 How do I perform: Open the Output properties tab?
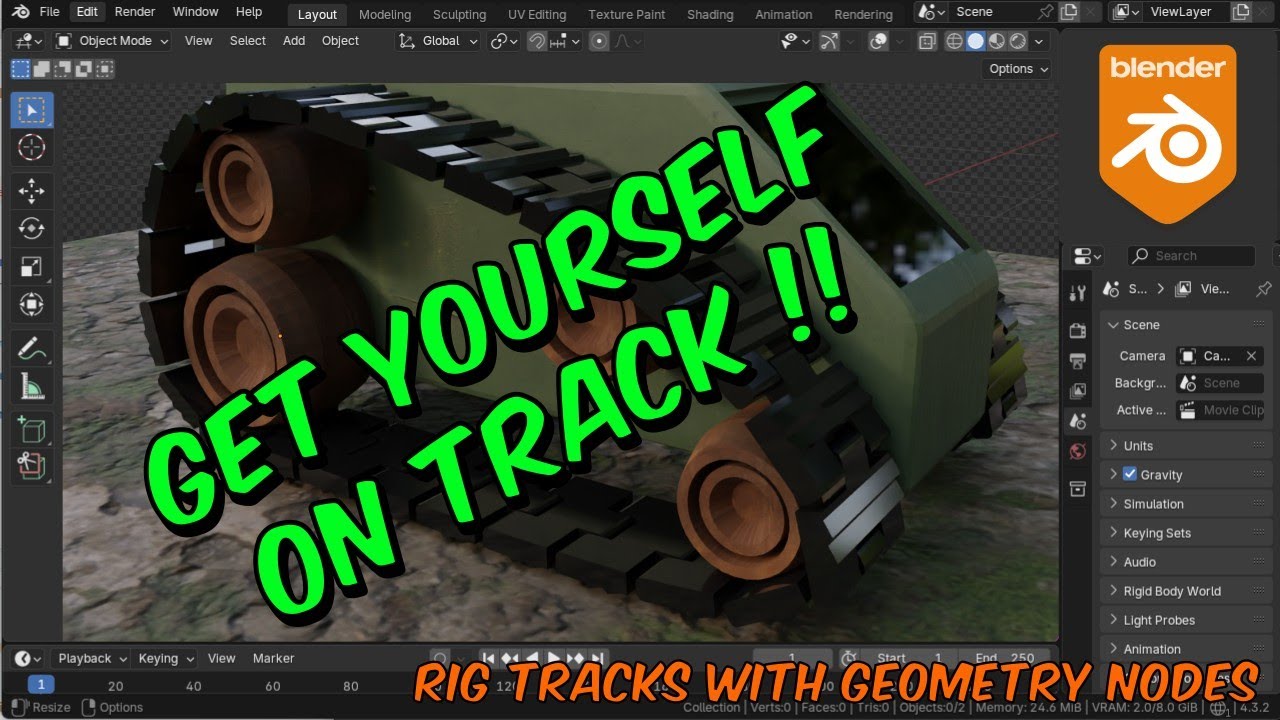tap(1077, 361)
